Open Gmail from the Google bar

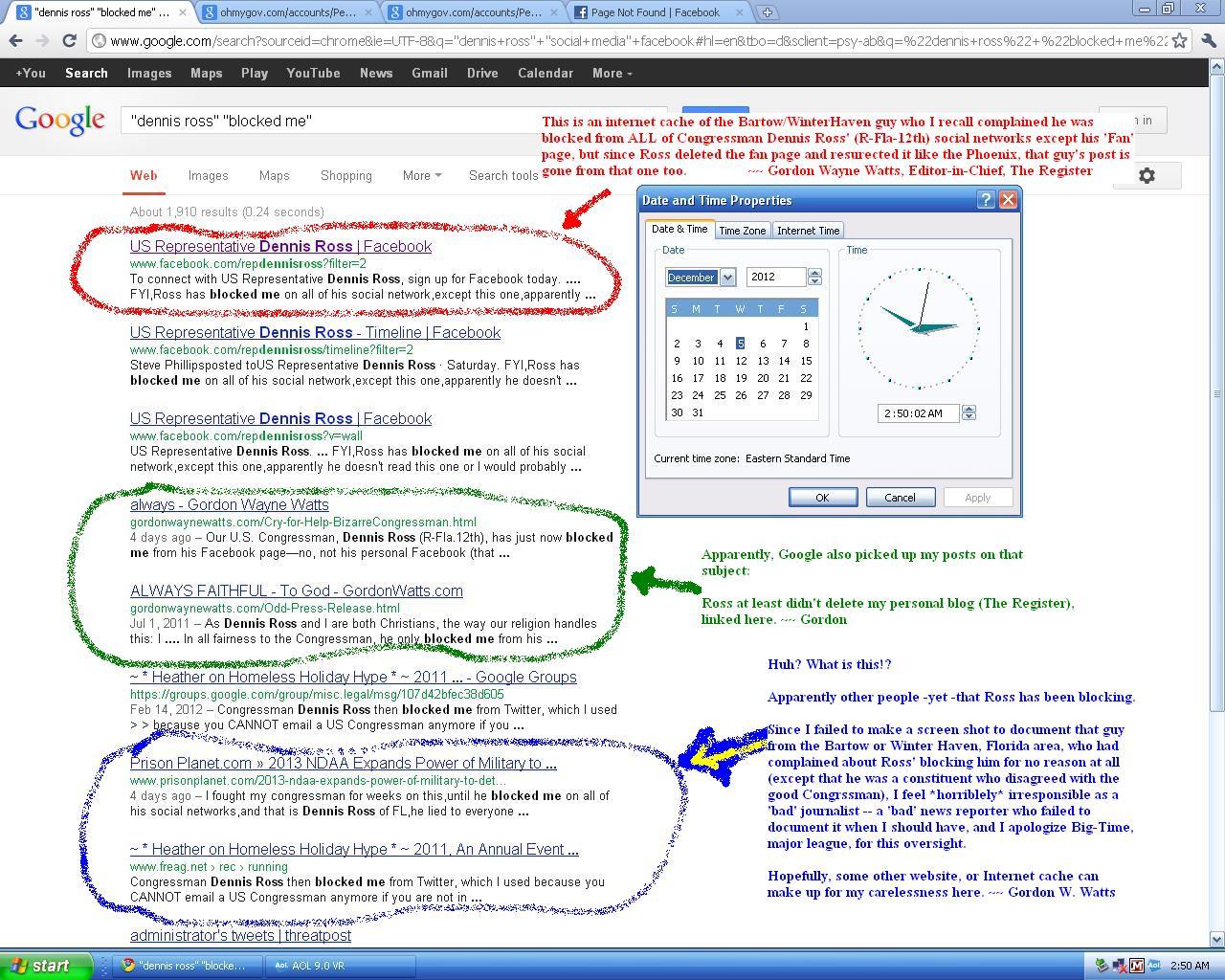[429, 73]
